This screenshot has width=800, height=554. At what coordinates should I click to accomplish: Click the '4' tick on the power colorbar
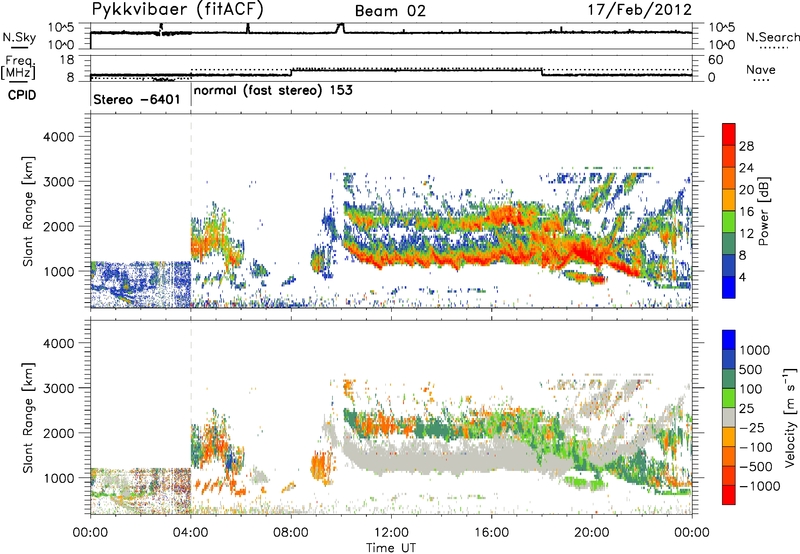coord(742,278)
